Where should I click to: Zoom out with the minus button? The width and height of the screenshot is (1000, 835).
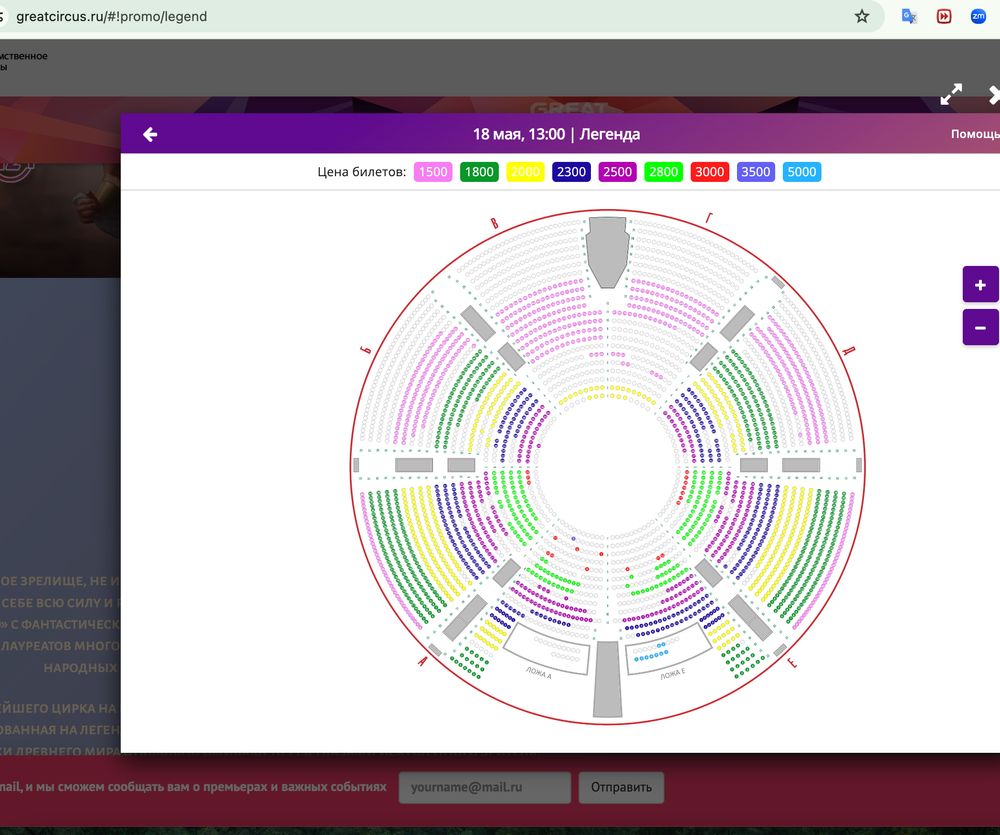click(x=980, y=327)
